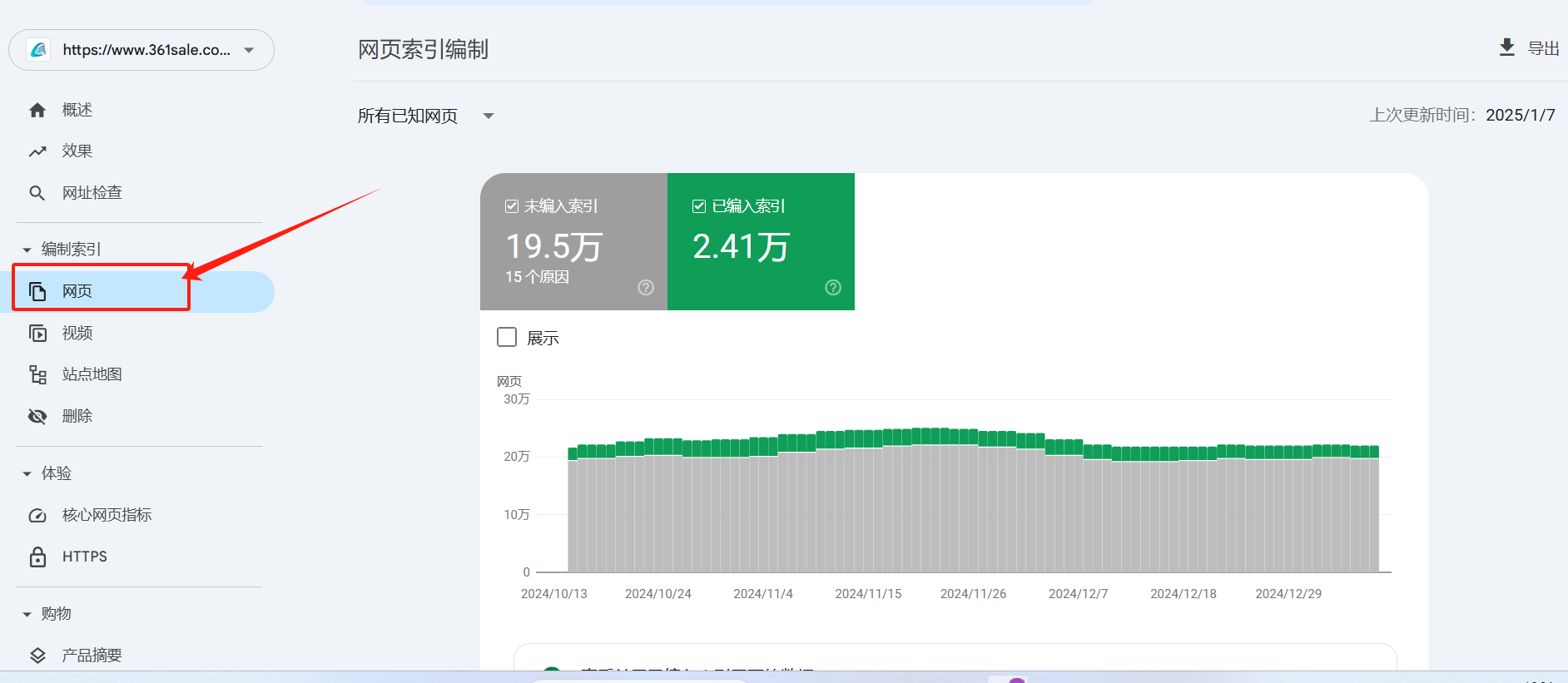The height and width of the screenshot is (683, 1568).
Task: Click the 20万 y-axis label
Action: [x=517, y=457]
